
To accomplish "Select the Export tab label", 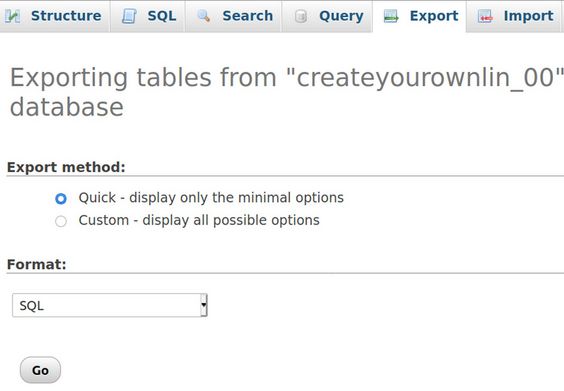I will [x=434, y=16].
